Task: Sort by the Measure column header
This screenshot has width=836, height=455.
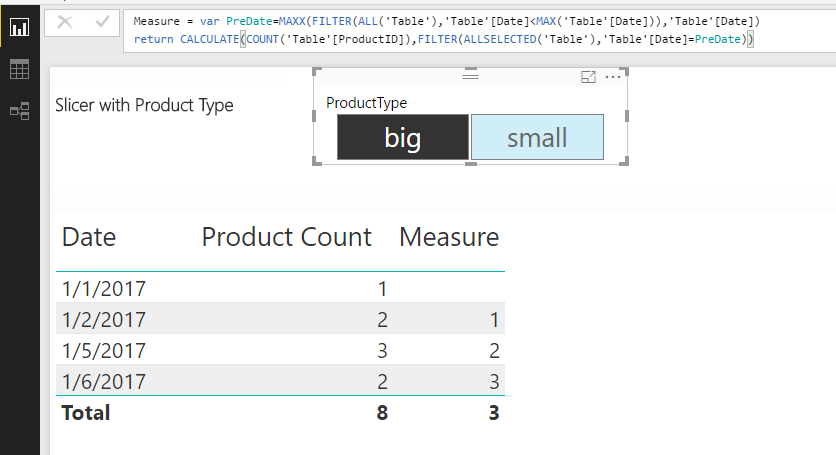Action: coord(449,237)
